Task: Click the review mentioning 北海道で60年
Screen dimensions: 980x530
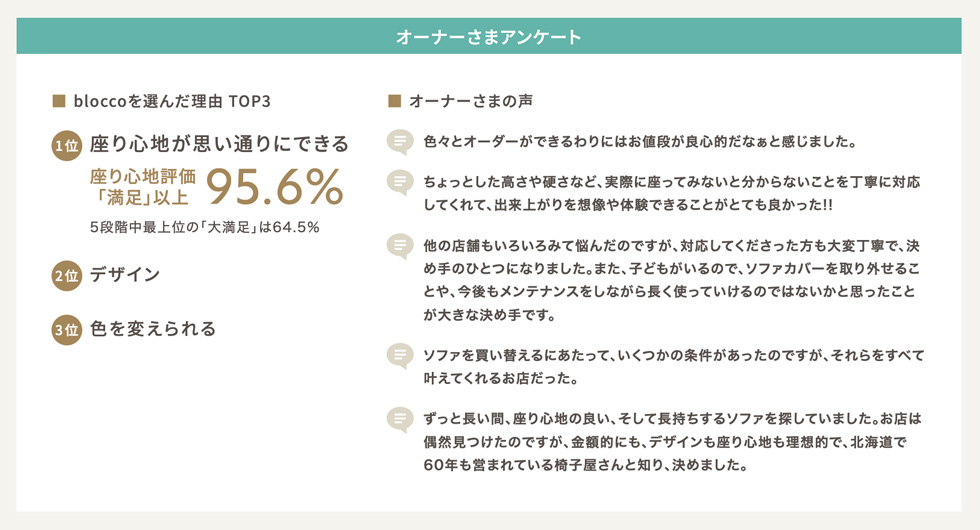Action: coord(672,442)
